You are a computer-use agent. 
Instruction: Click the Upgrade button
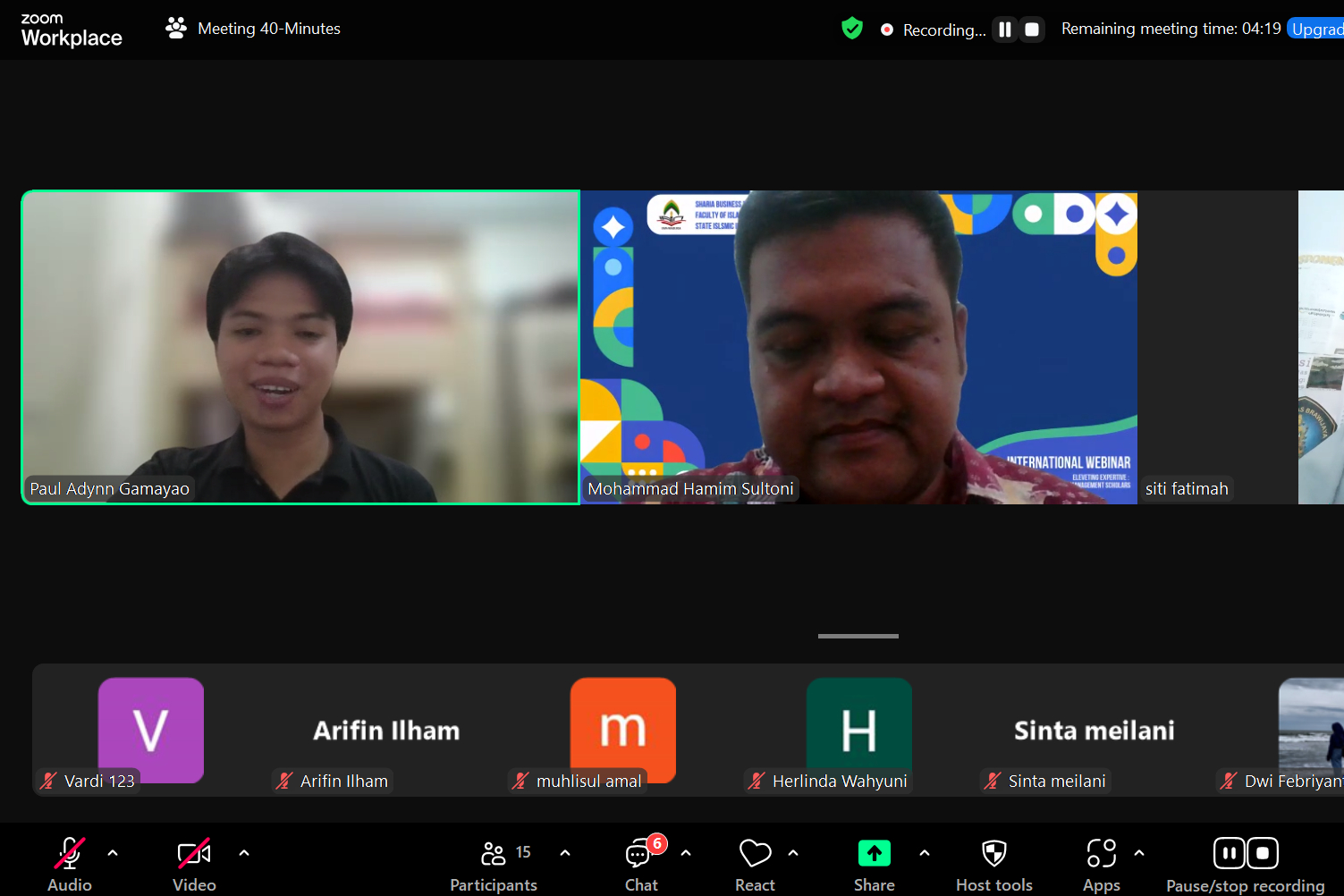(1316, 29)
